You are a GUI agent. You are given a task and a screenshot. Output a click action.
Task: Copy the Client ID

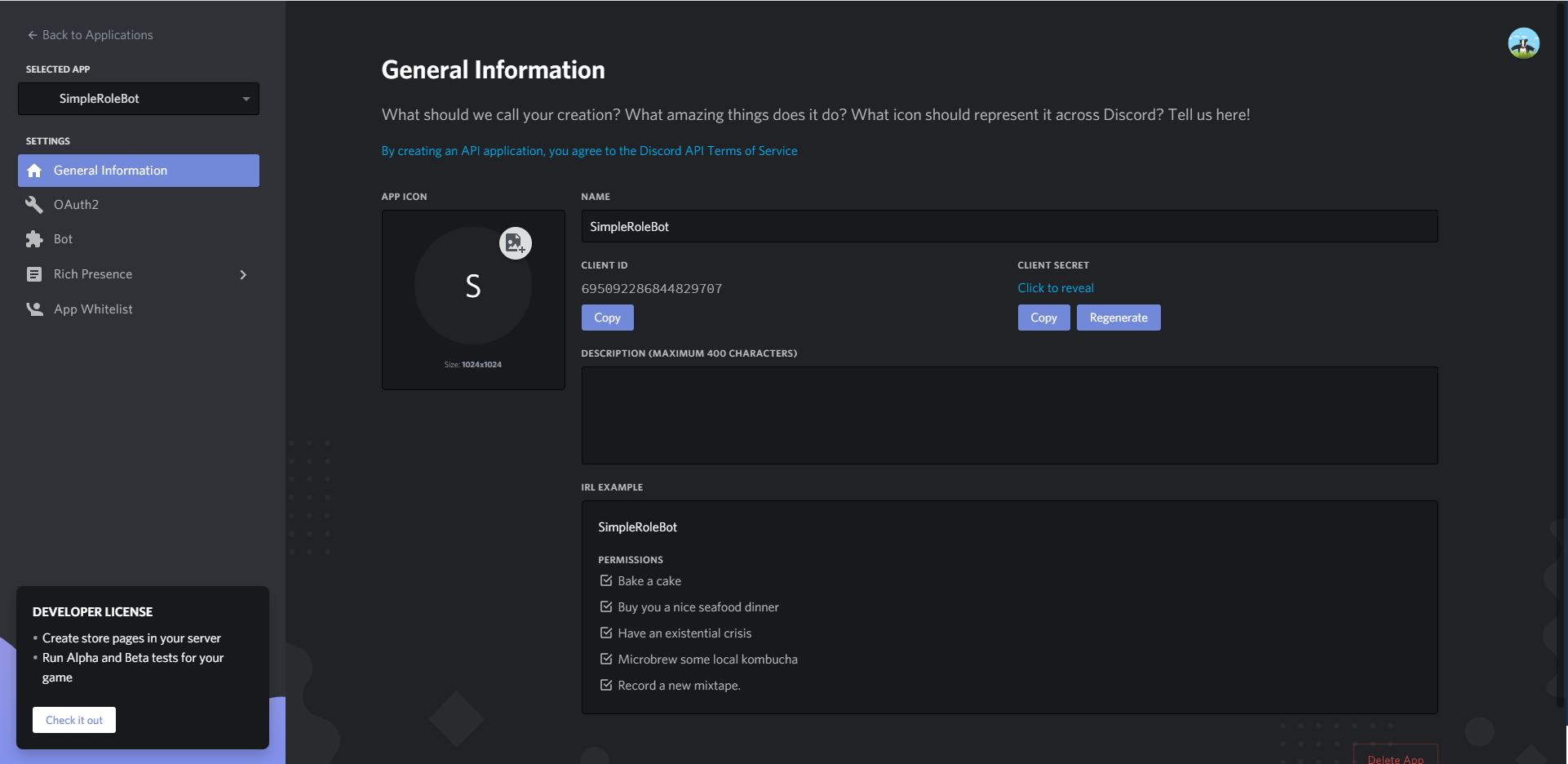(x=607, y=318)
